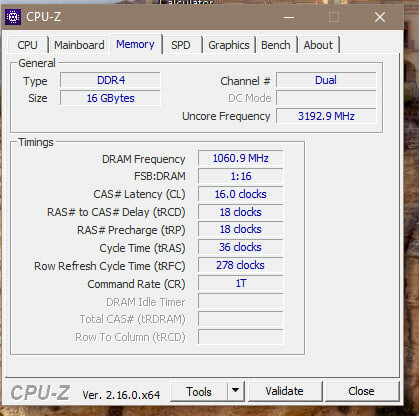Image resolution: width=419 pixels, height=416 pixels.
Task: Click the 16.0 clocks CAS latency value
Action: (x=240, y=194)
